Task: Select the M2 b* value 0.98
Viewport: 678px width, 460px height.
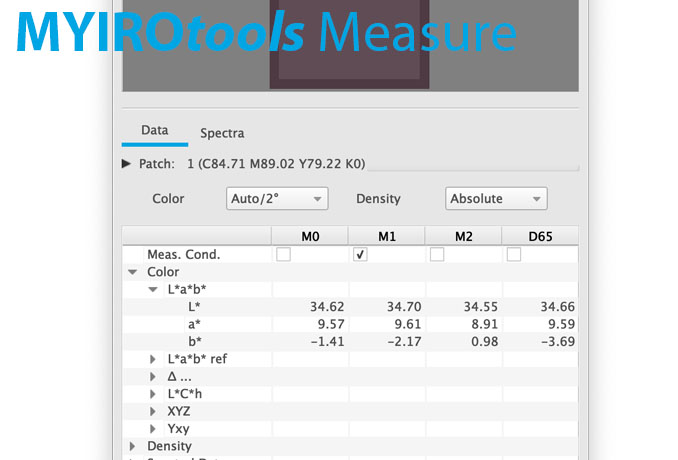Action: coord(484,342)
